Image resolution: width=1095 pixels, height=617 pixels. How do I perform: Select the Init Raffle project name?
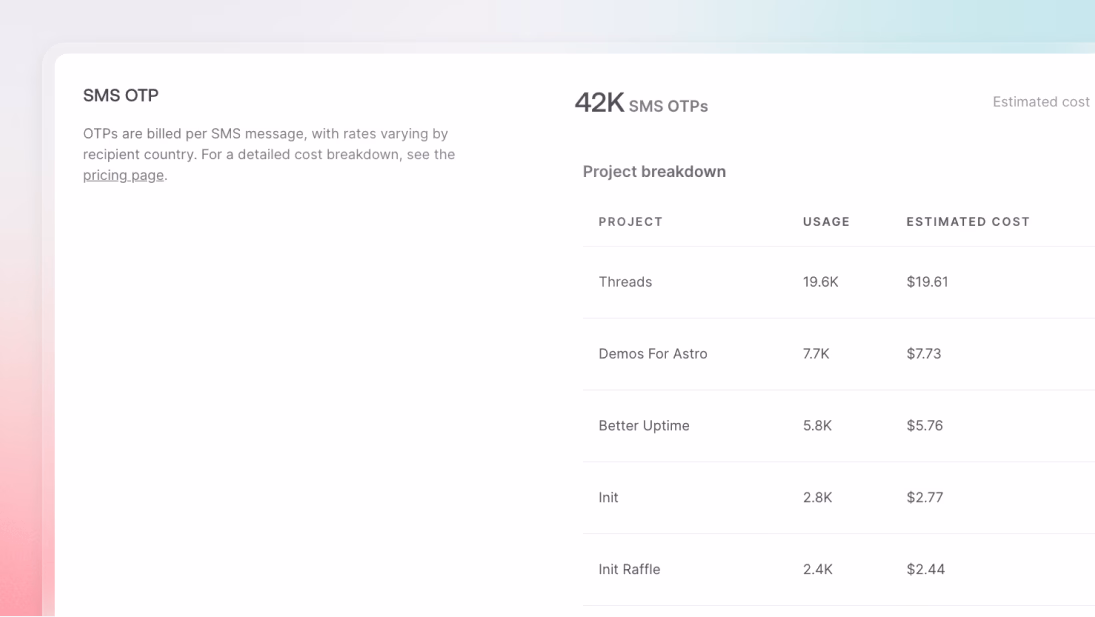[629, 570]
